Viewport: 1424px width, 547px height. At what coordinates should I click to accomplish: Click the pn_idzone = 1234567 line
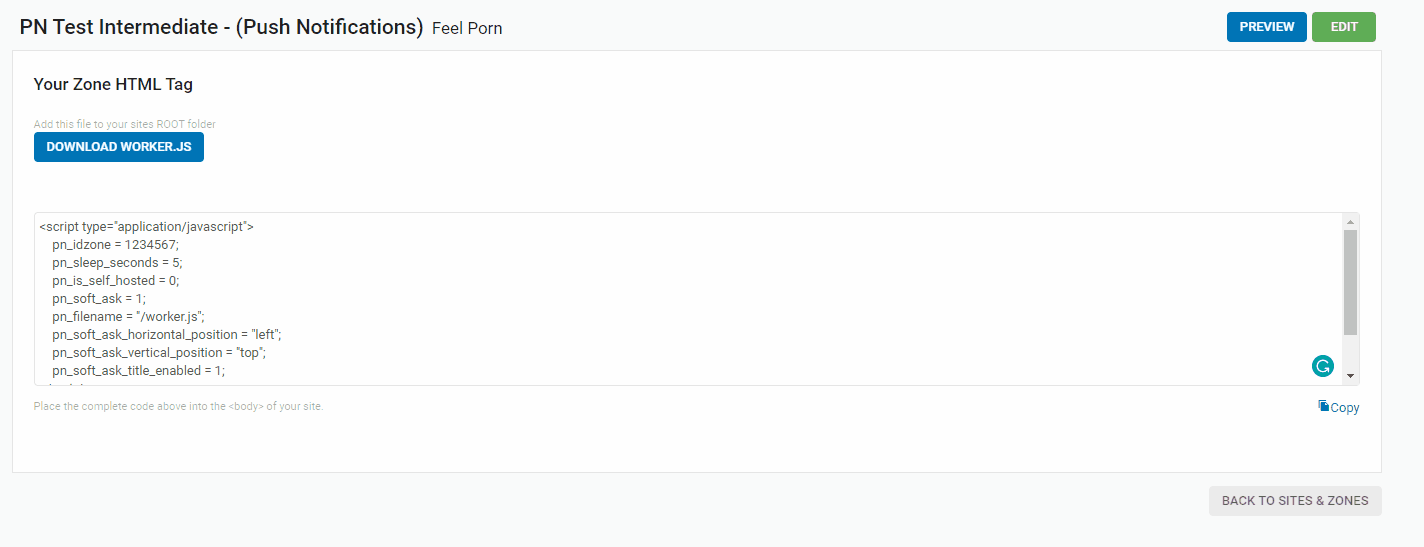(x=116, y=245)
